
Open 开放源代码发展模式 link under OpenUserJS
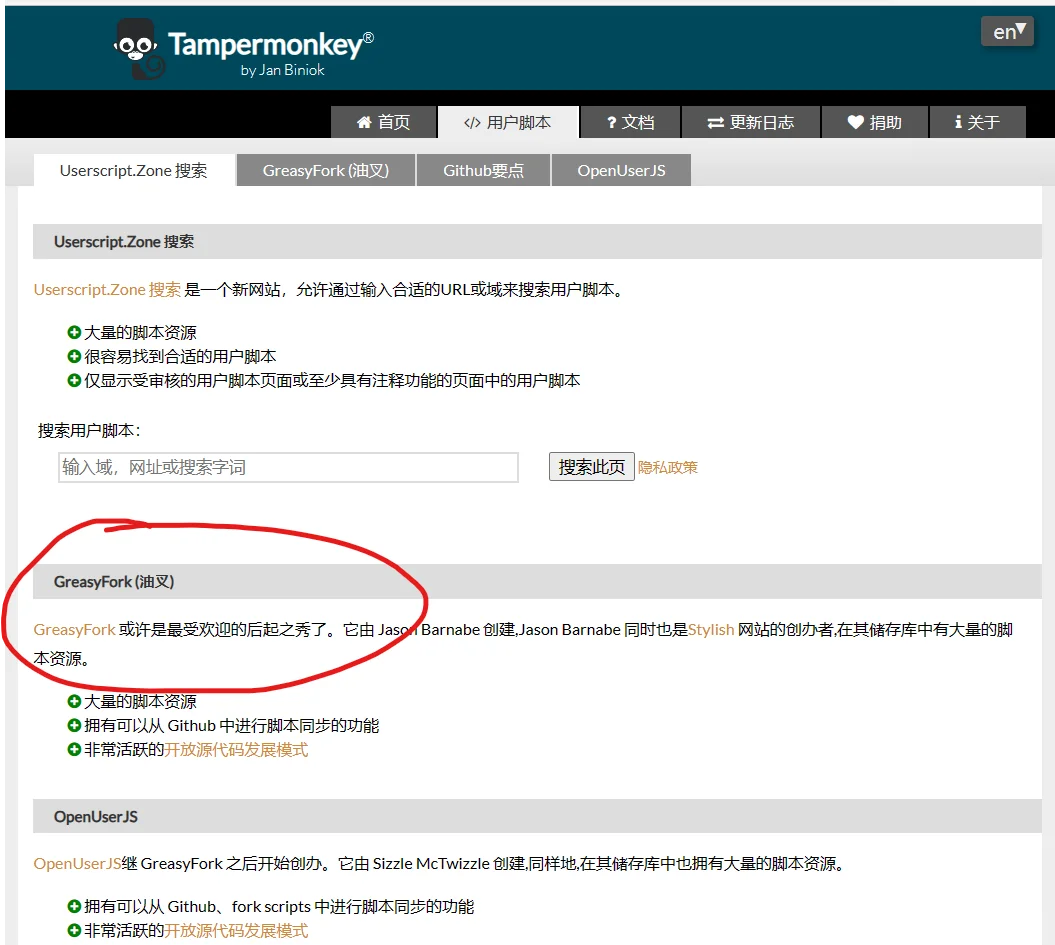pos(236,930)
